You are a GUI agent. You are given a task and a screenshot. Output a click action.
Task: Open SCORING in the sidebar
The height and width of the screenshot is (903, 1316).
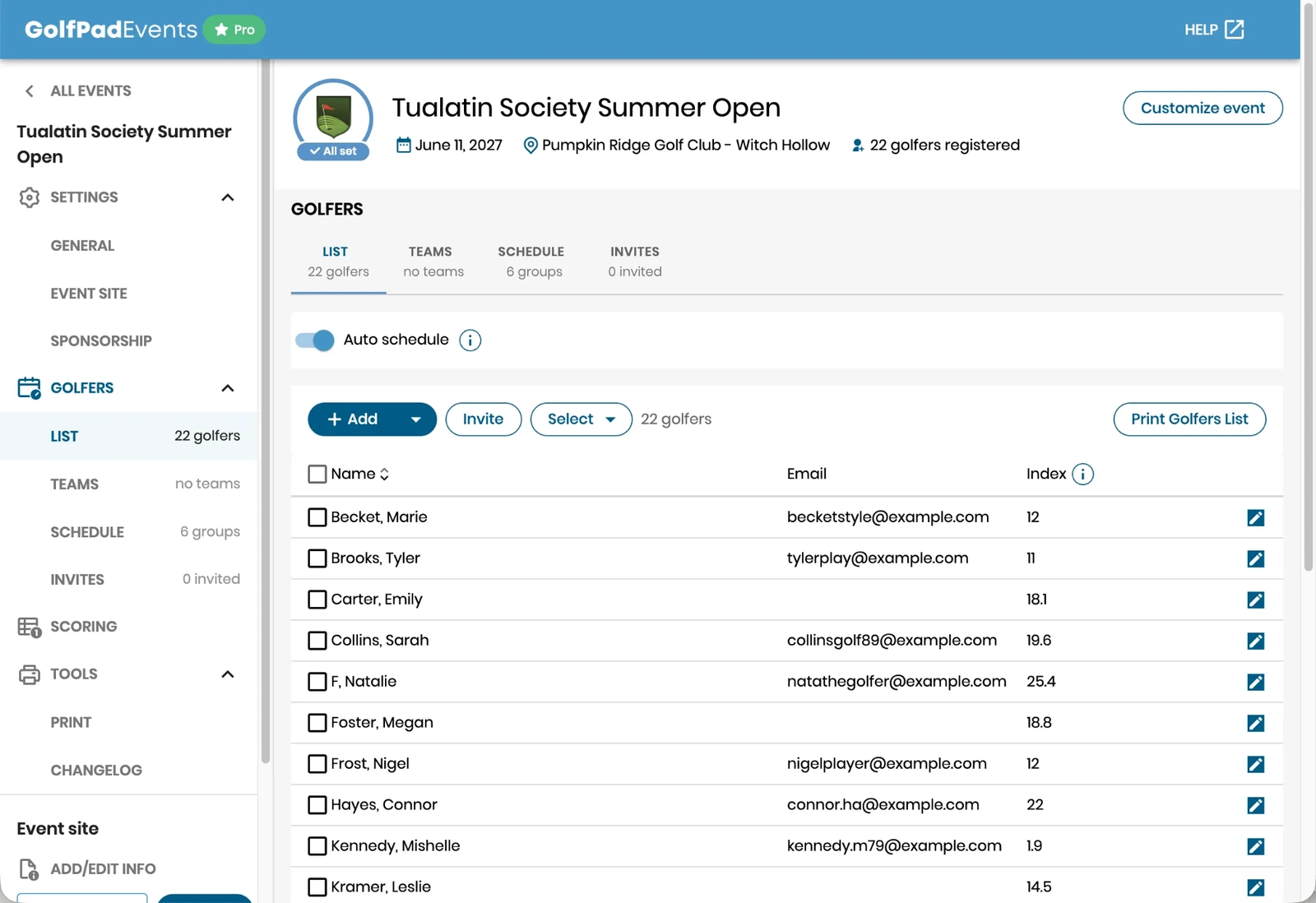83,627
